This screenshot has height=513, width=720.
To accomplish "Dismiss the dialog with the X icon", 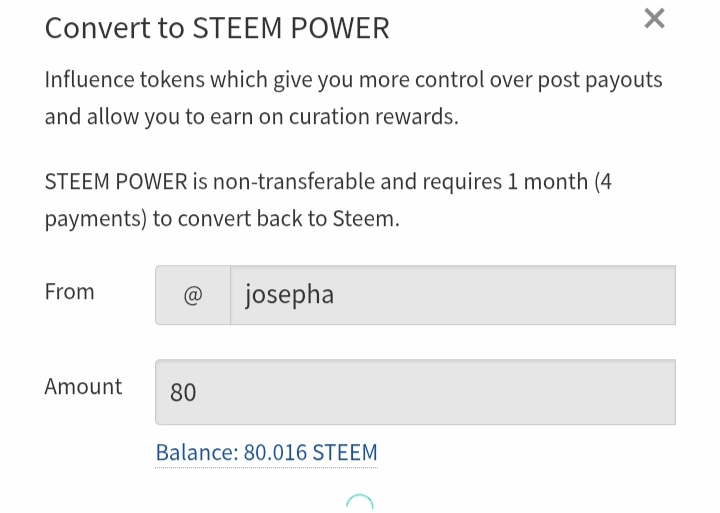I will coord(654,19).
